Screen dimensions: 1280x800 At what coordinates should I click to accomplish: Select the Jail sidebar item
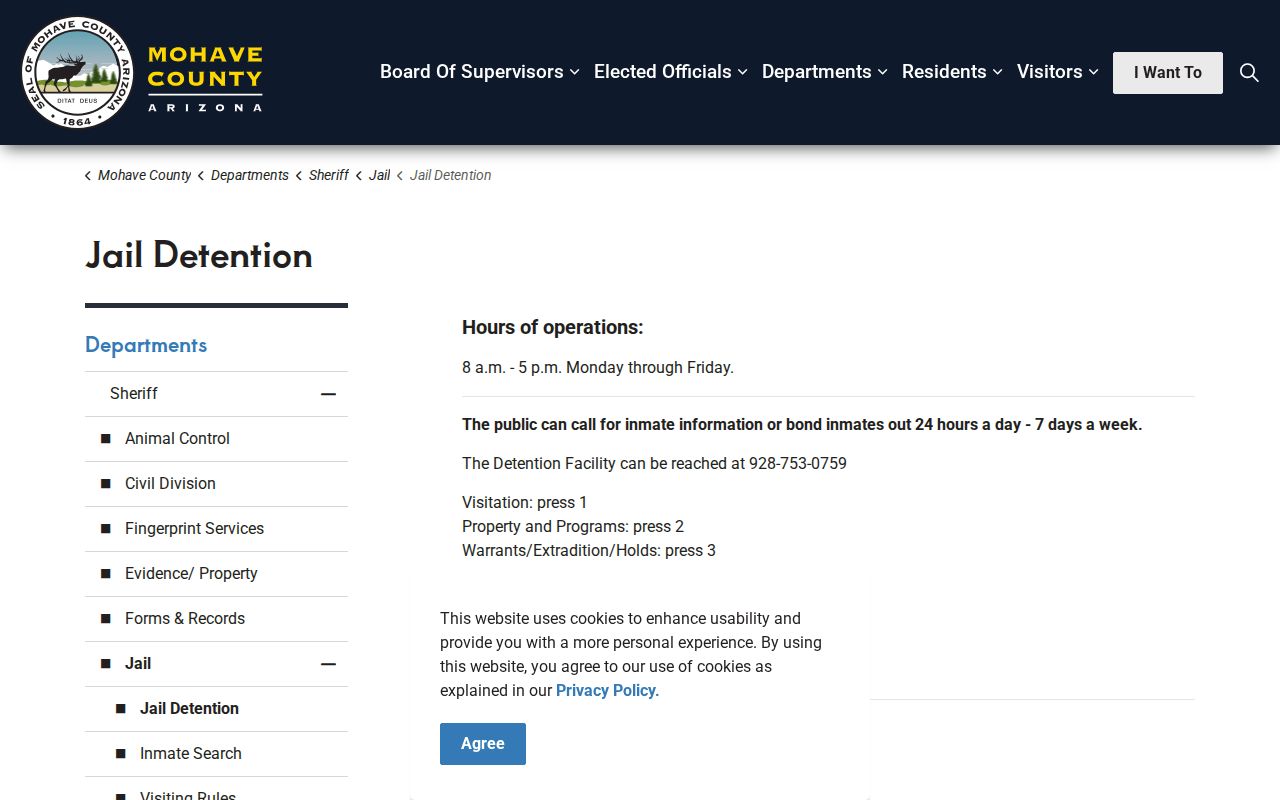(x=138, y=664)
